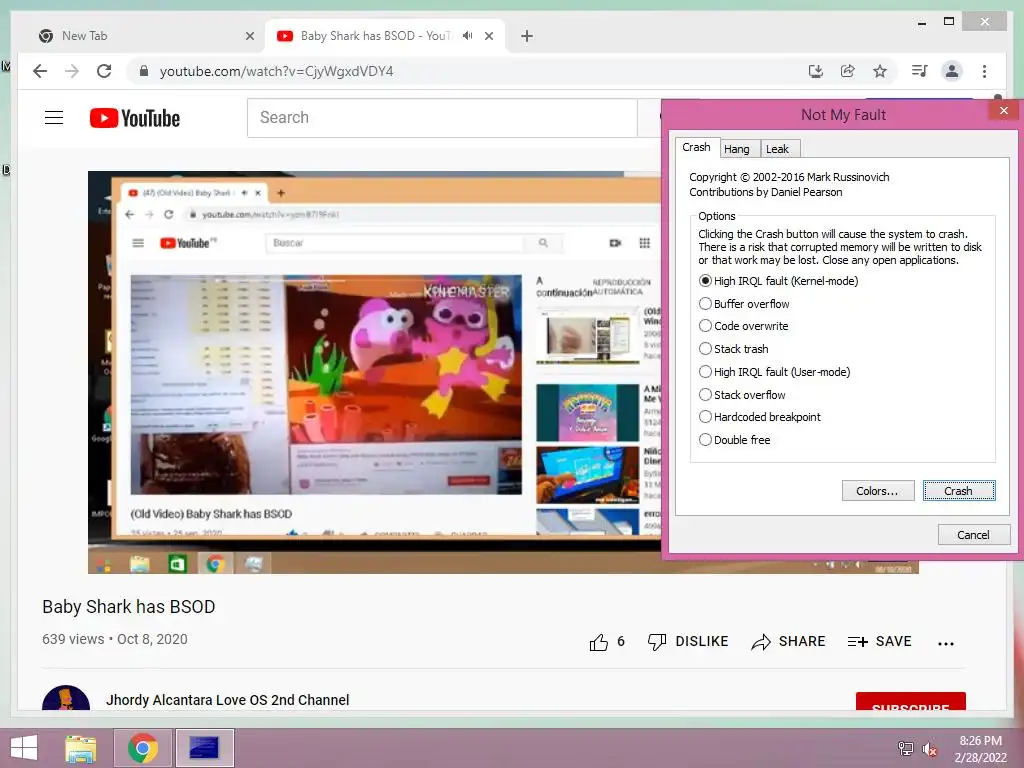The image size is (1024, 768).
Task: Close the New Tab tab
Action: click(249, 36)
